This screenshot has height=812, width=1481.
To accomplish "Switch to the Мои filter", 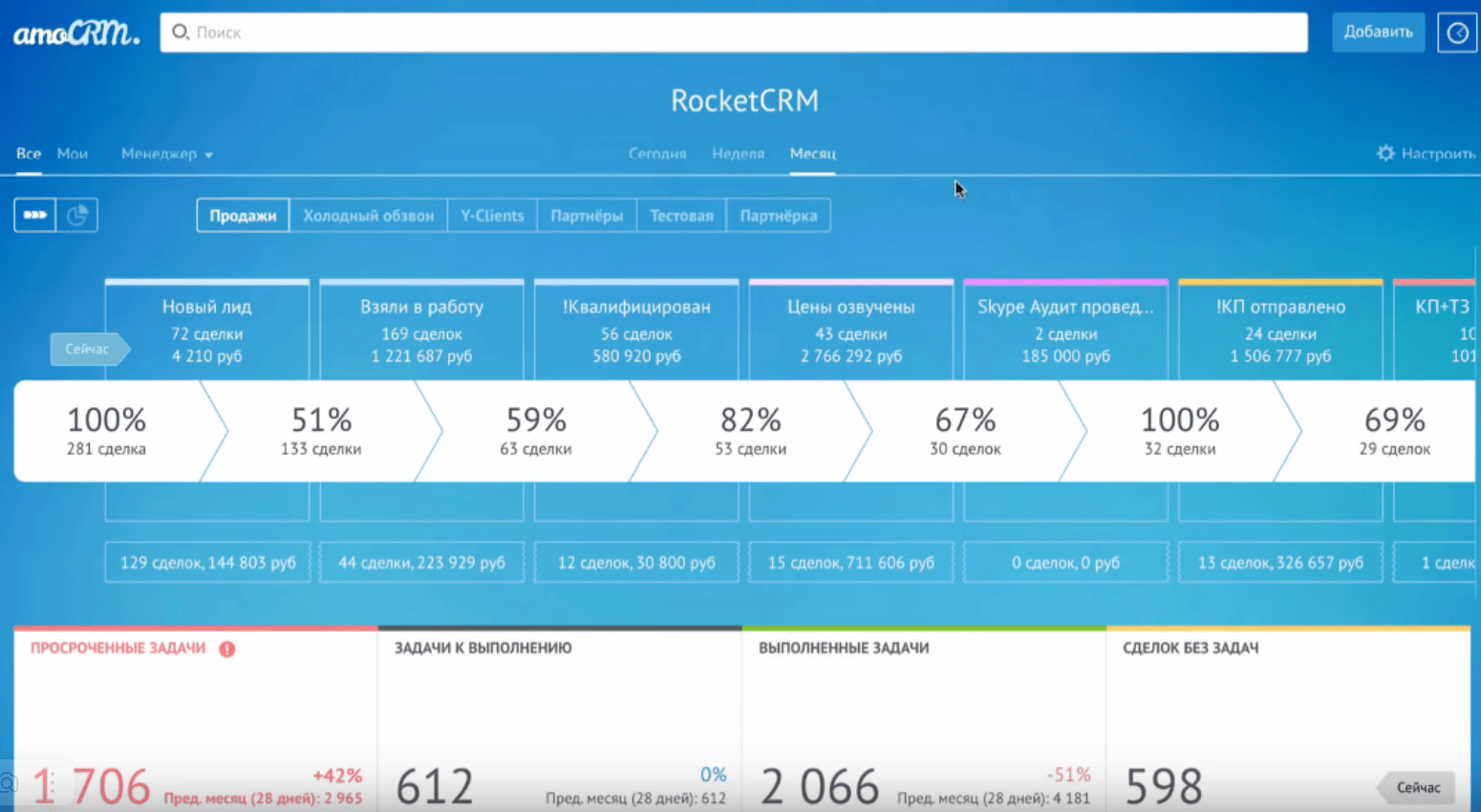I will click(73, 153).
